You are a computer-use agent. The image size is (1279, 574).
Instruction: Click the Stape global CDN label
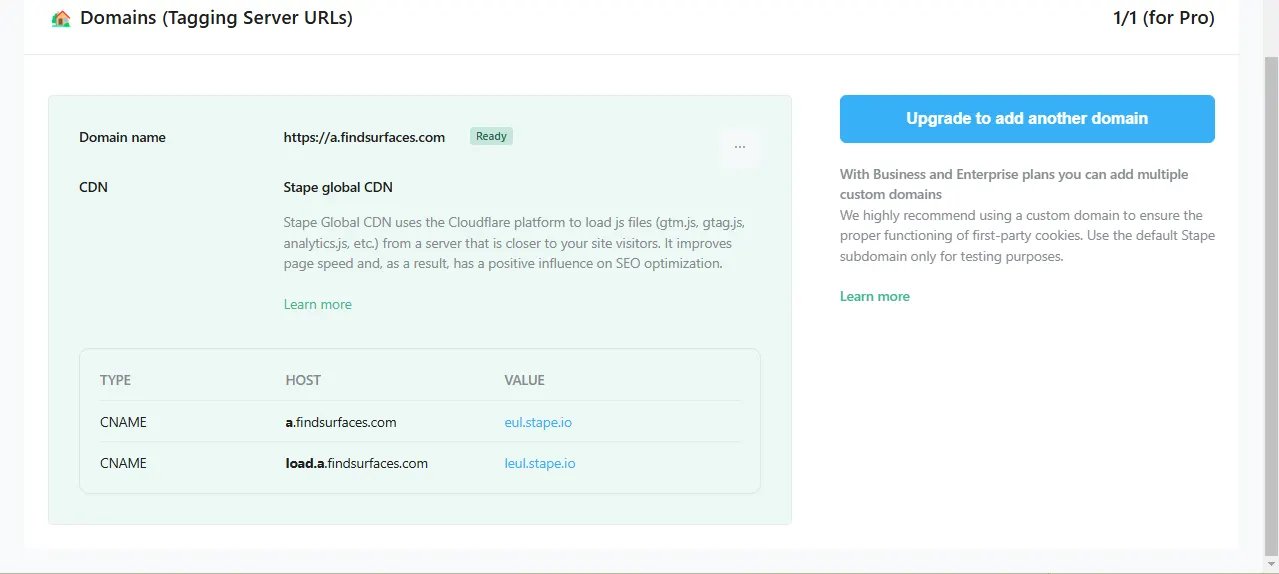click(338, 187)
